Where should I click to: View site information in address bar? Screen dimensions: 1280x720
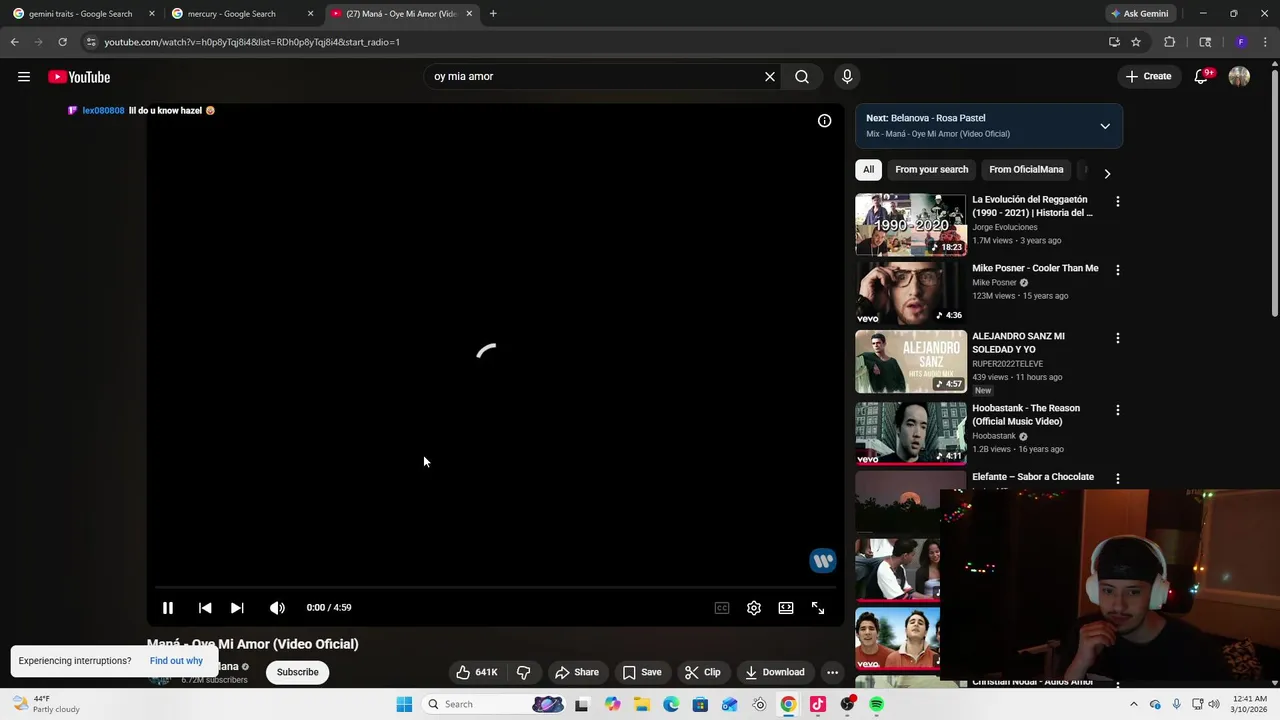91,42
